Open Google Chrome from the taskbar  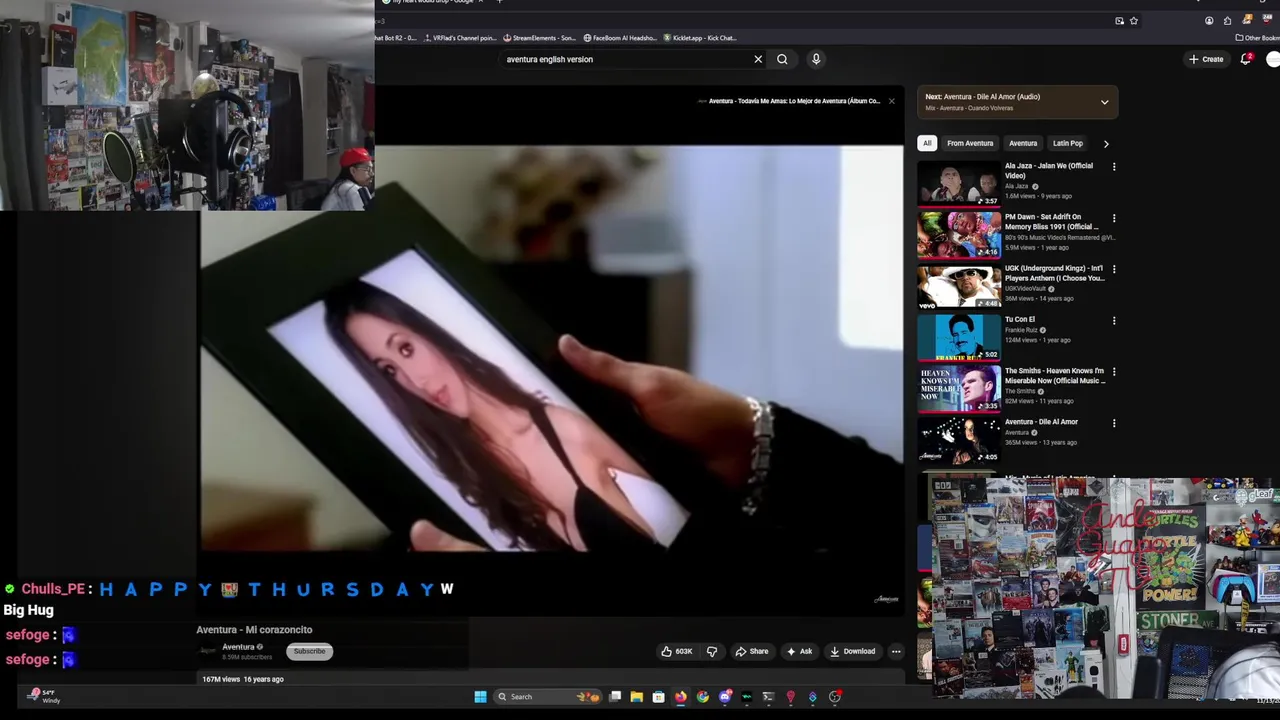tap(703, 697)
